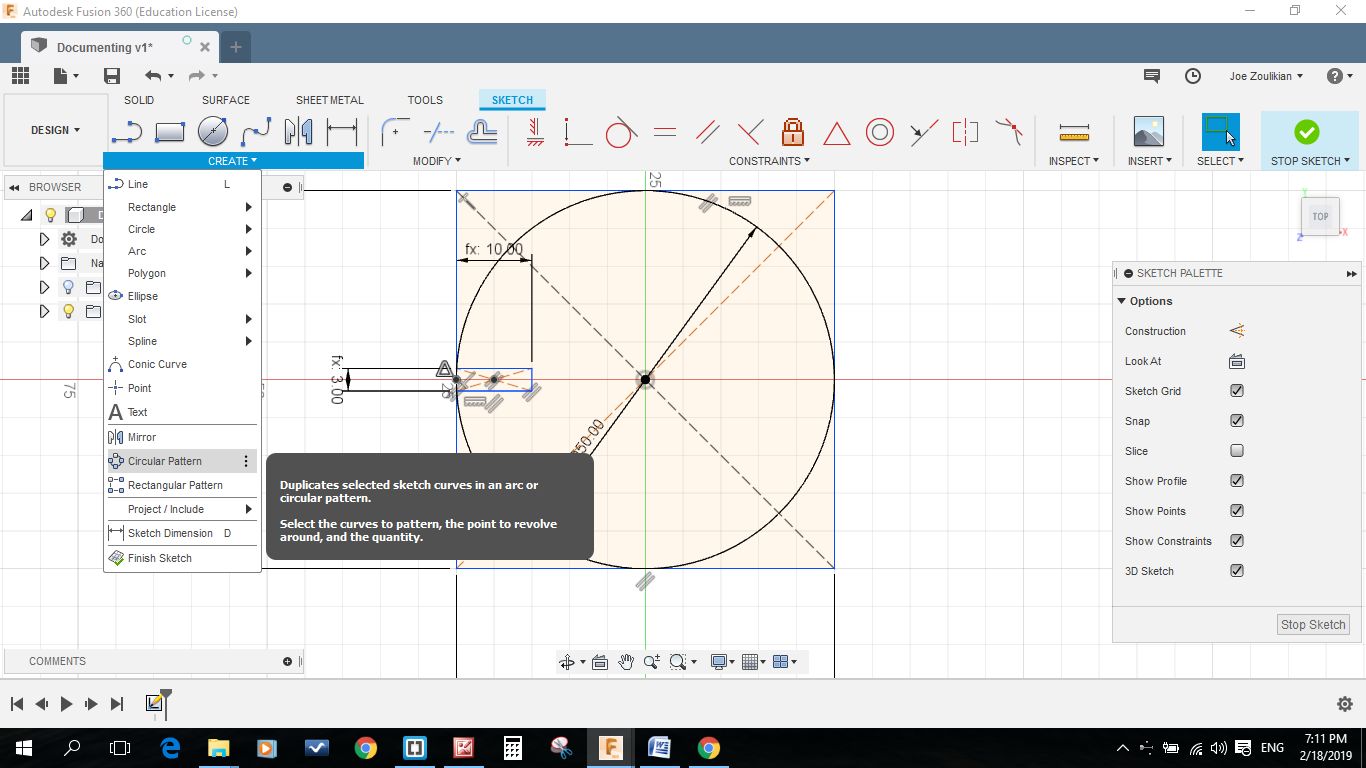This screenshot has height=768, width=1366.
Task: Toggle the Show Profile checkbox
Action: [1237, 481]
